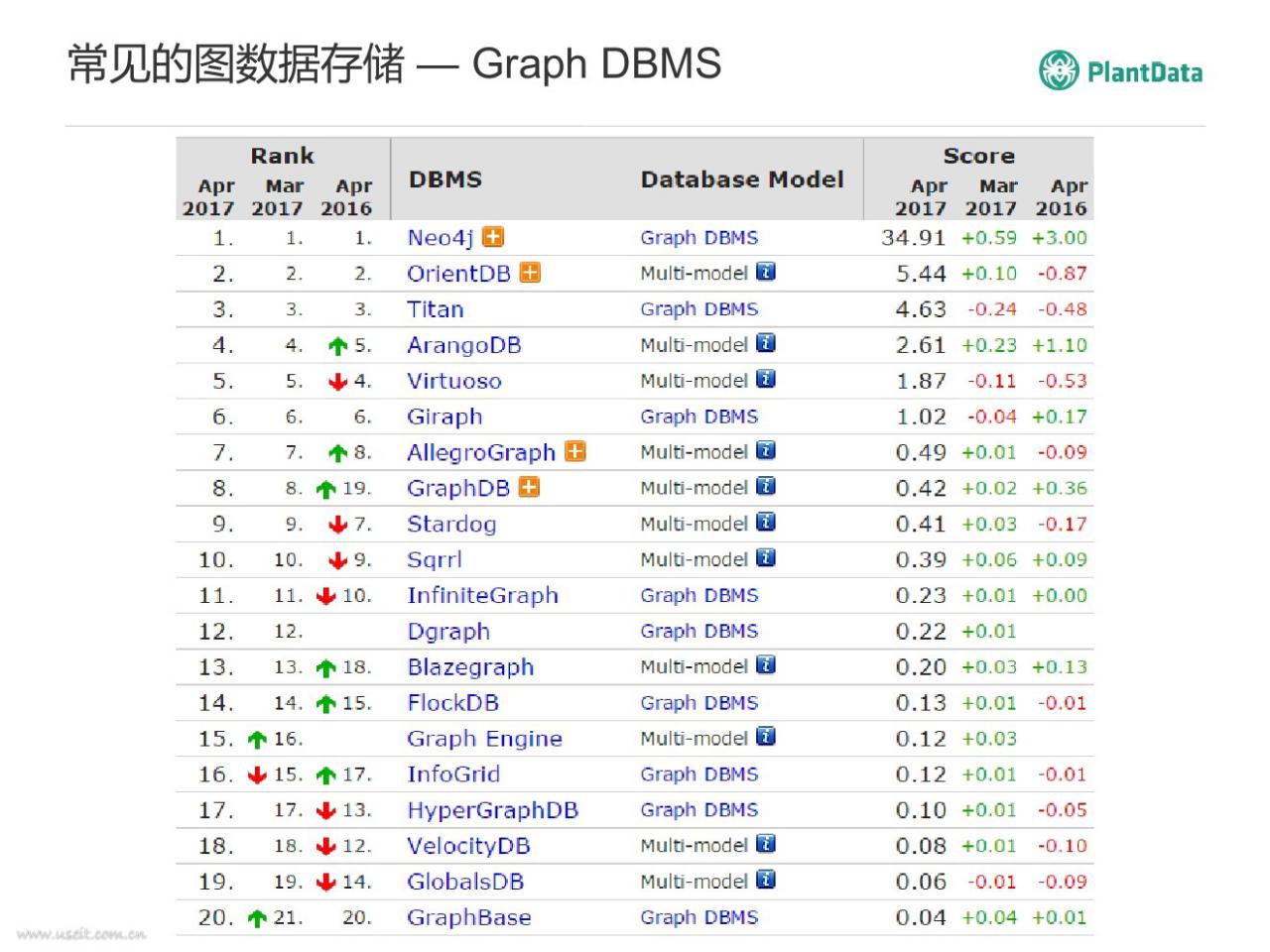Open the Dgraph link
The width and height of the screenshot is (1270, 952).
coord(448,632)
